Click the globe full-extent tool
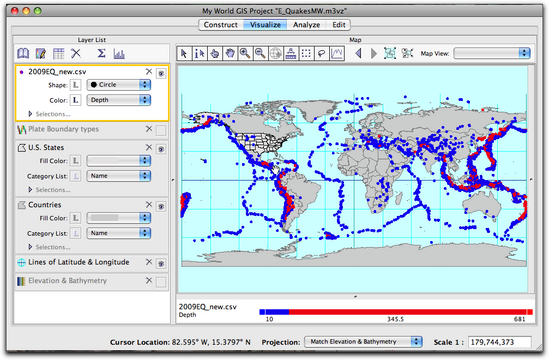Screen dimensions: 549x360 pos(276,54)
